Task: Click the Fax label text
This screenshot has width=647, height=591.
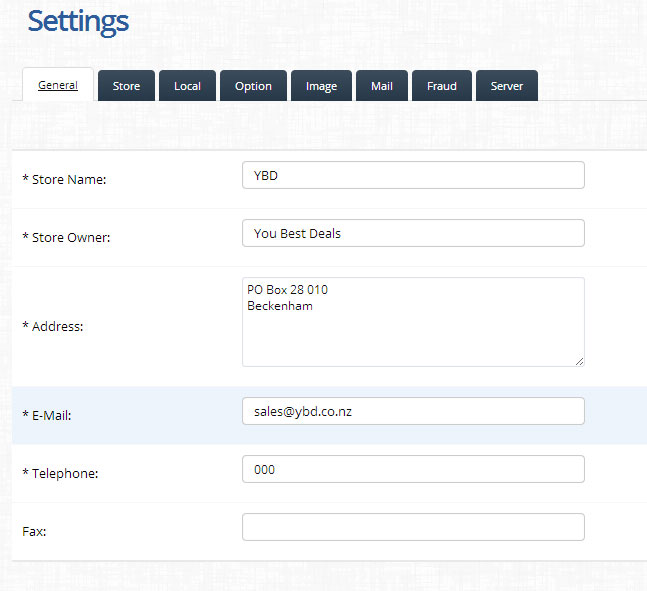Action: [34, 532]
